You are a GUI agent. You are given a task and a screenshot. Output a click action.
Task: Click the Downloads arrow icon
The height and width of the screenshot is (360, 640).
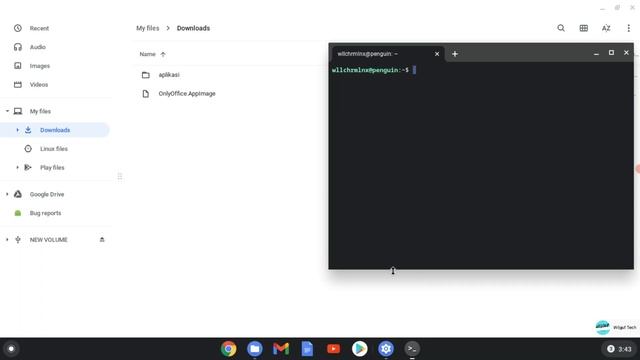[x=28, y=130]
